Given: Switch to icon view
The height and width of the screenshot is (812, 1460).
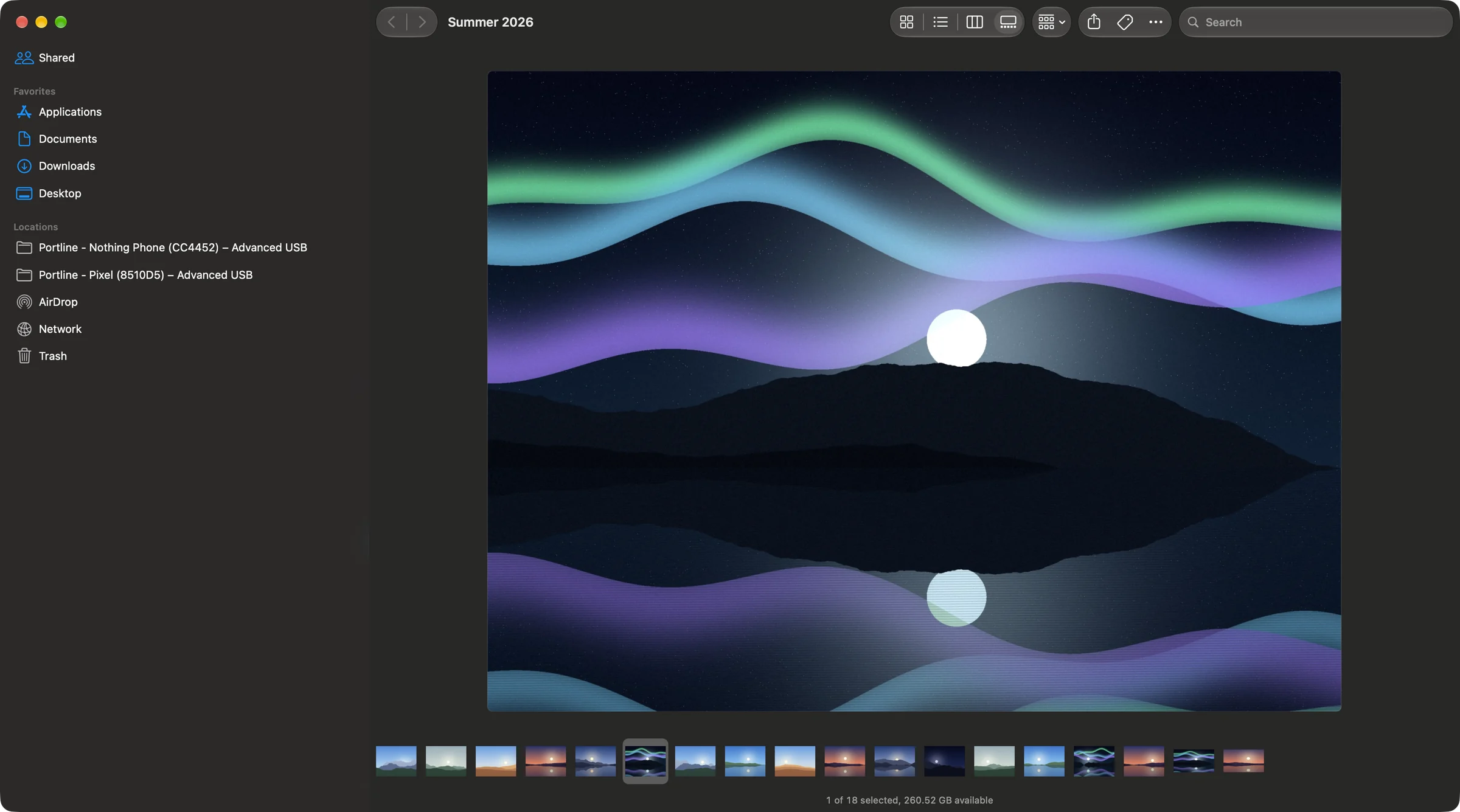Looking at the screenshot, I should tap(906, 23).
